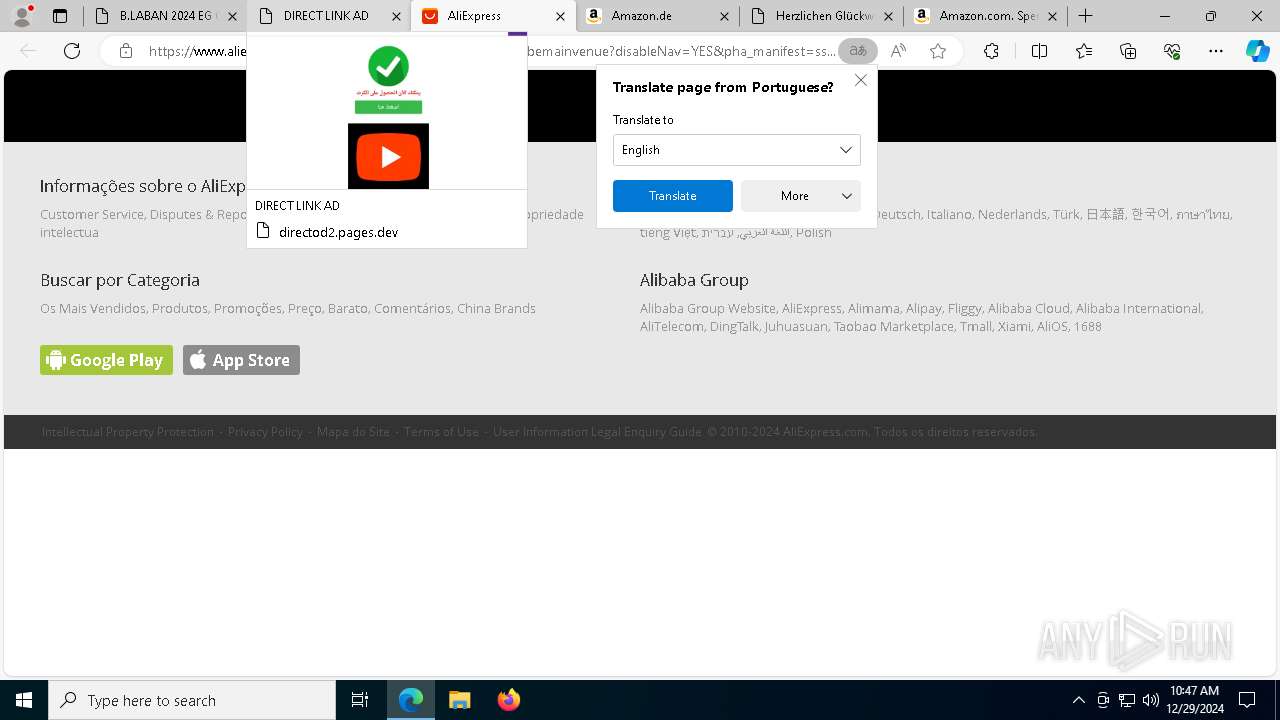Switch to Herzlichen Glückwunsch tab

click(820, 16)
